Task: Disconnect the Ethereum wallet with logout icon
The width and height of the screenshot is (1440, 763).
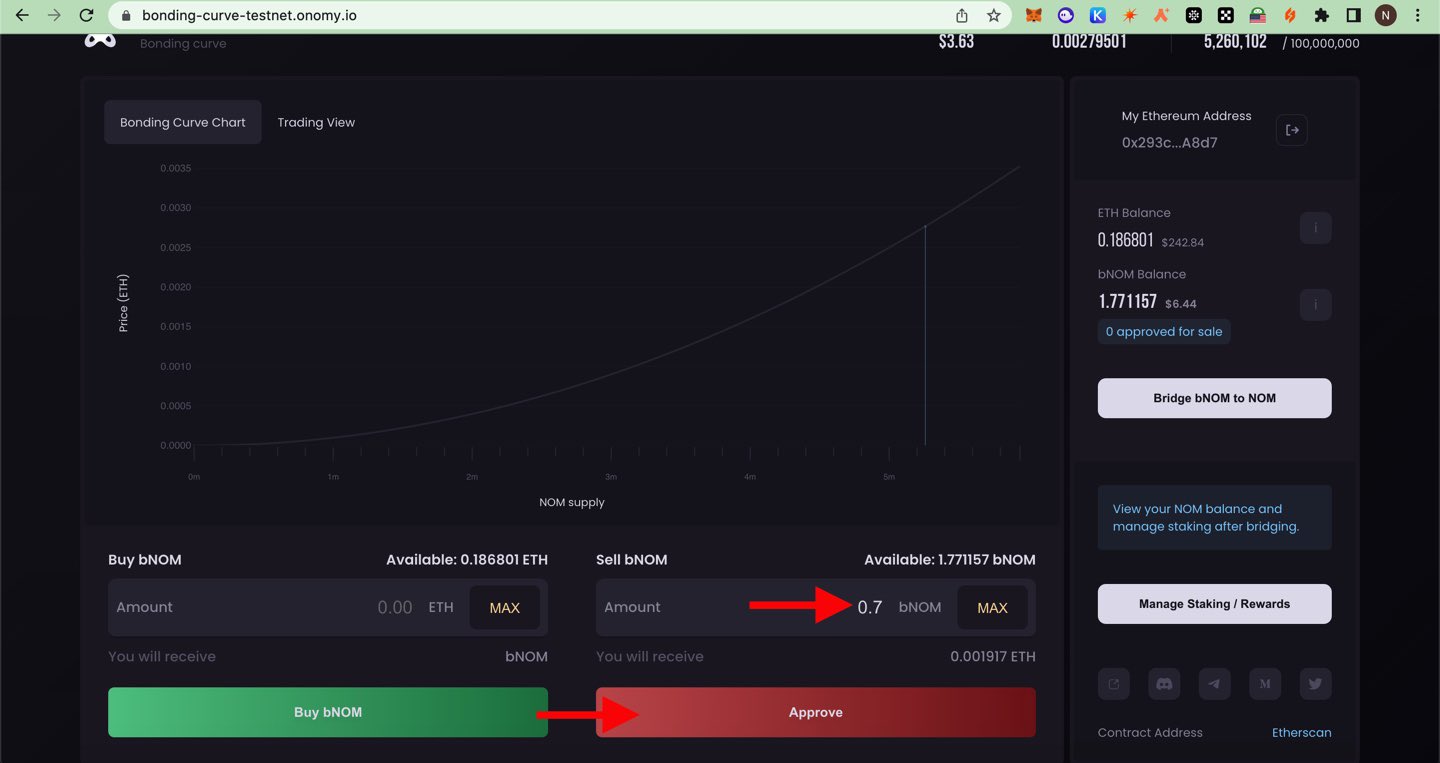Action: pyautogui.click(x=1292, y=130)
